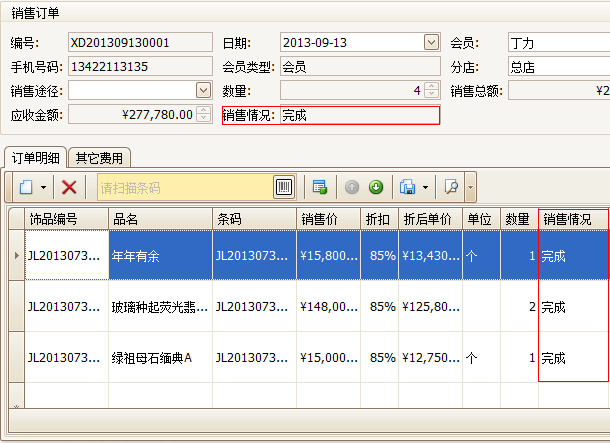
Task: Click the ¥15,000... price cell
Action: (x=328, y=357)
